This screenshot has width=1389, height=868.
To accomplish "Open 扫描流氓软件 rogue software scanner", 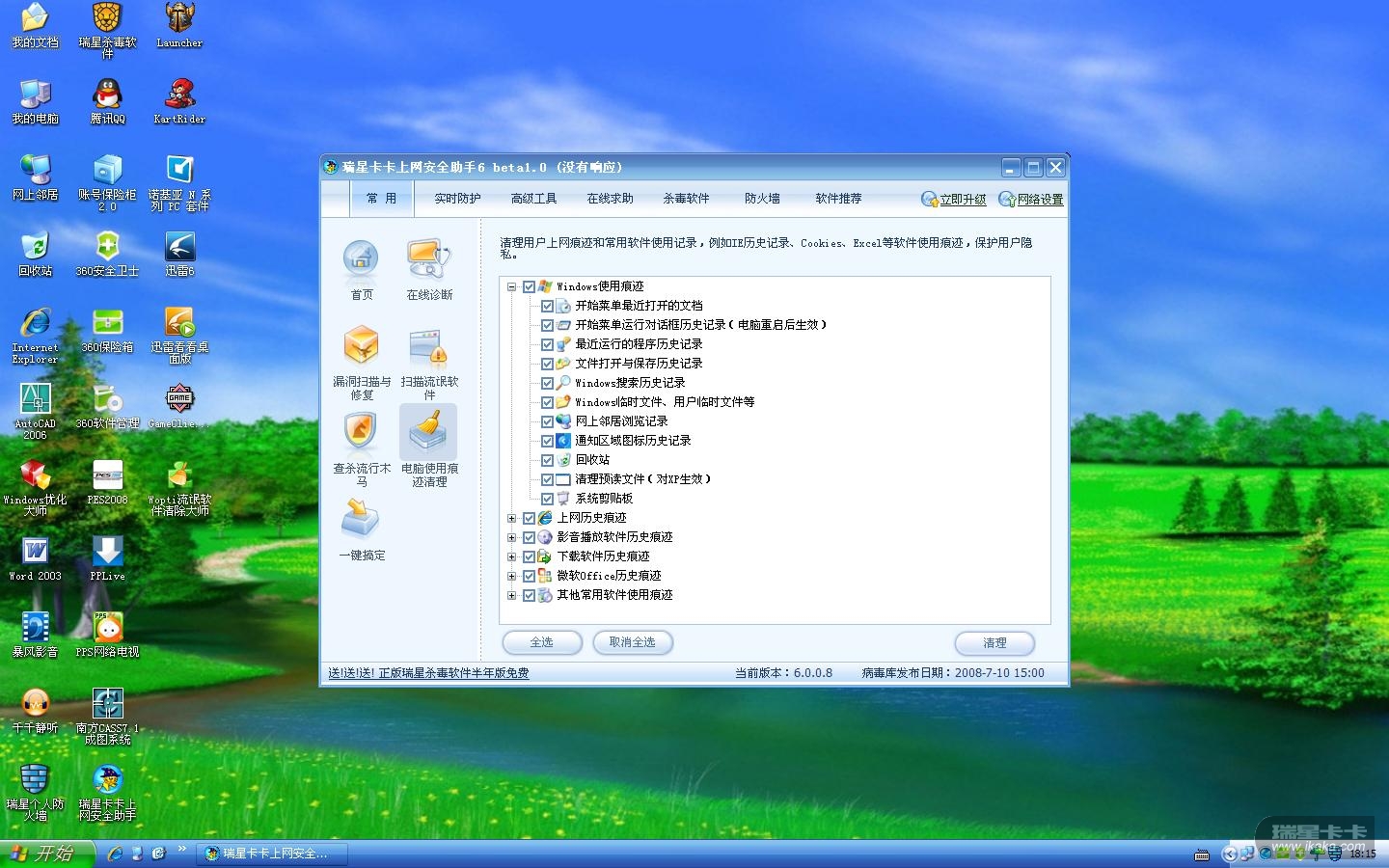I will [x=429, y=363].
